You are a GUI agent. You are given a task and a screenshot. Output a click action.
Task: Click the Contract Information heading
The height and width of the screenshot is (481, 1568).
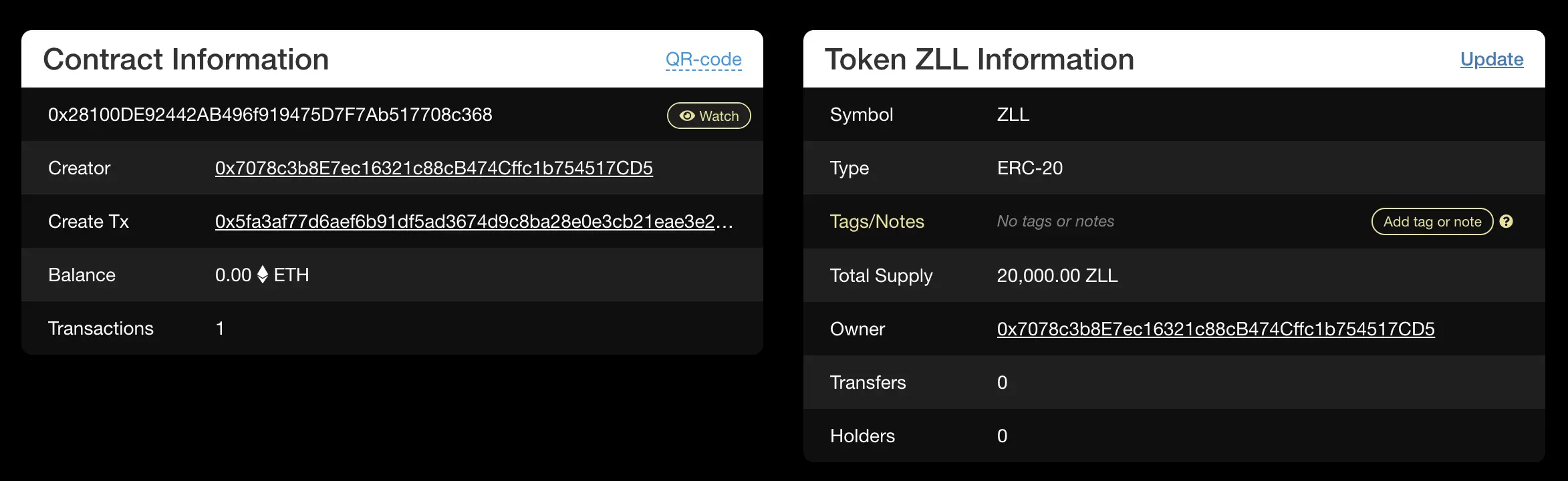coord(186,59)
